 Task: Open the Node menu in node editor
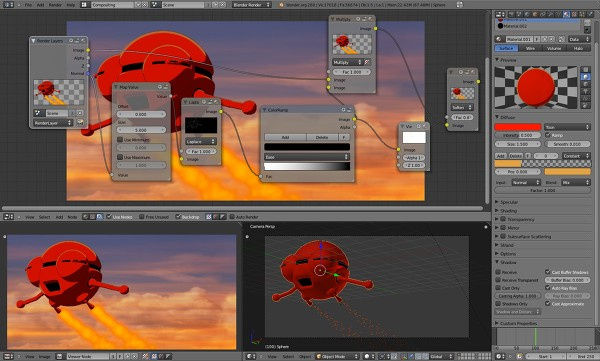click(72, 217)
